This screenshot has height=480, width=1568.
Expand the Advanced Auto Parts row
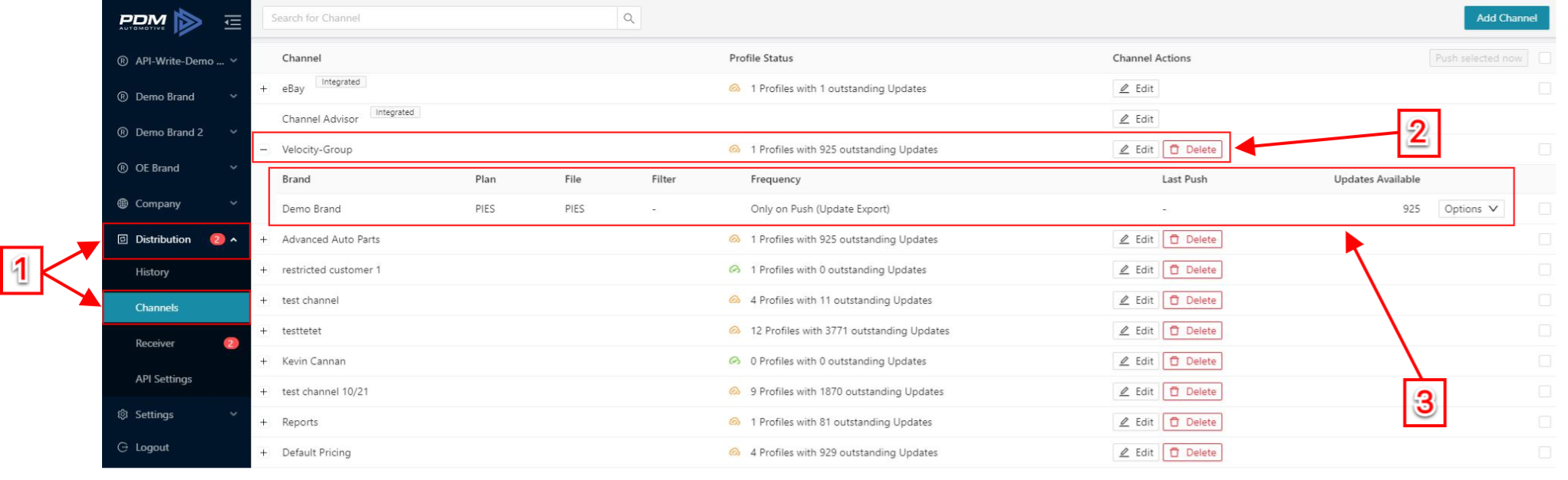click(x=264, y=239)
